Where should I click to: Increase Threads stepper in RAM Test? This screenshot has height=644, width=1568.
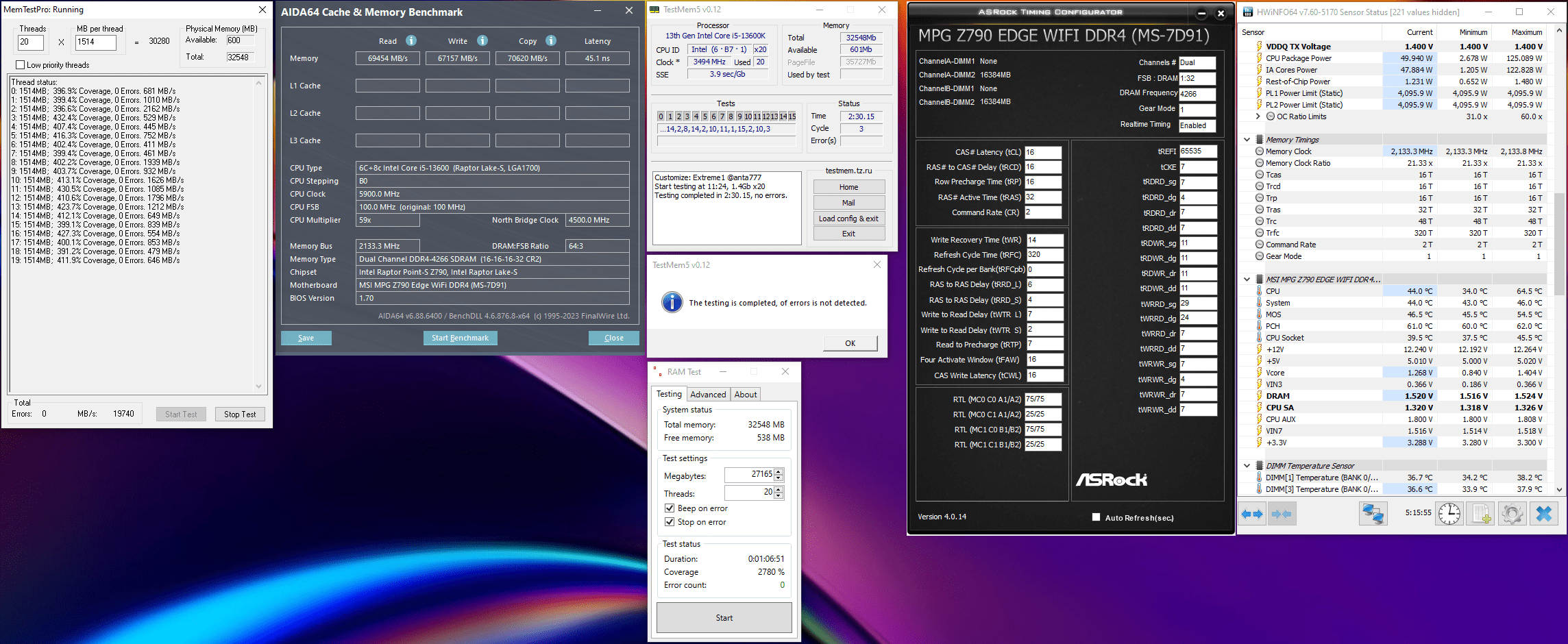779,489
